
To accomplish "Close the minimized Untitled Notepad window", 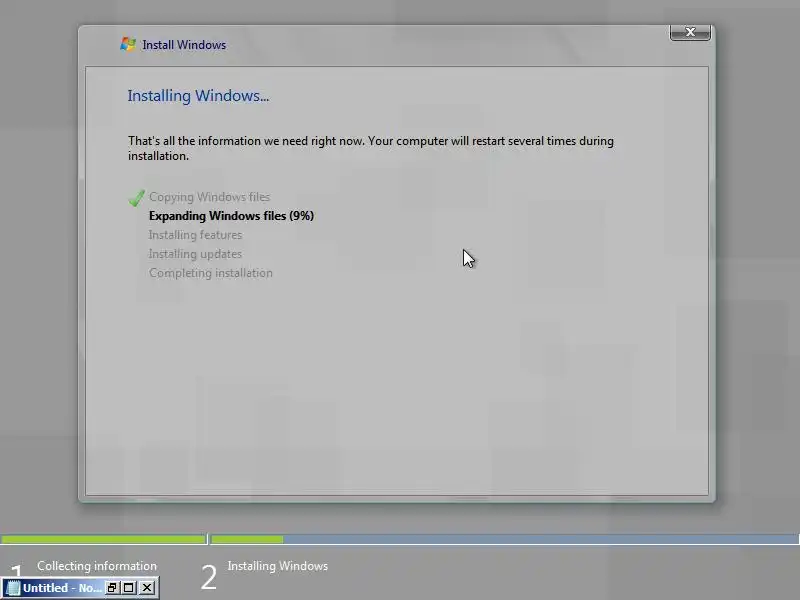I will click(x=147, y=588).
